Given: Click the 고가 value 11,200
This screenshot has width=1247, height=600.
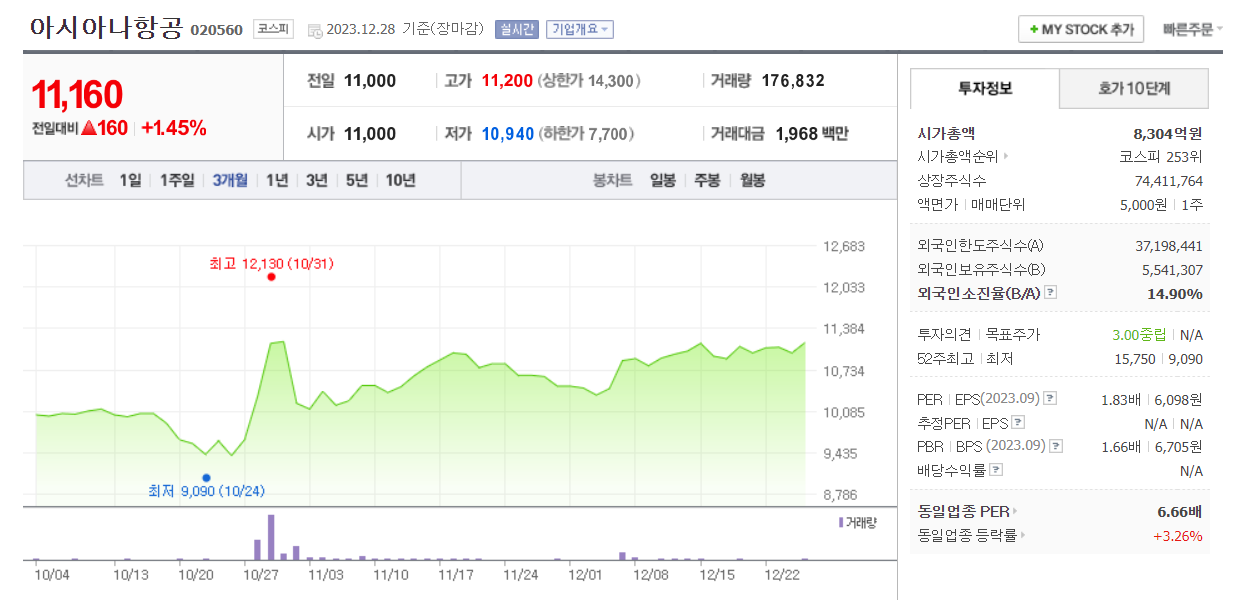Looking at the screenshot, I should 507,81.
